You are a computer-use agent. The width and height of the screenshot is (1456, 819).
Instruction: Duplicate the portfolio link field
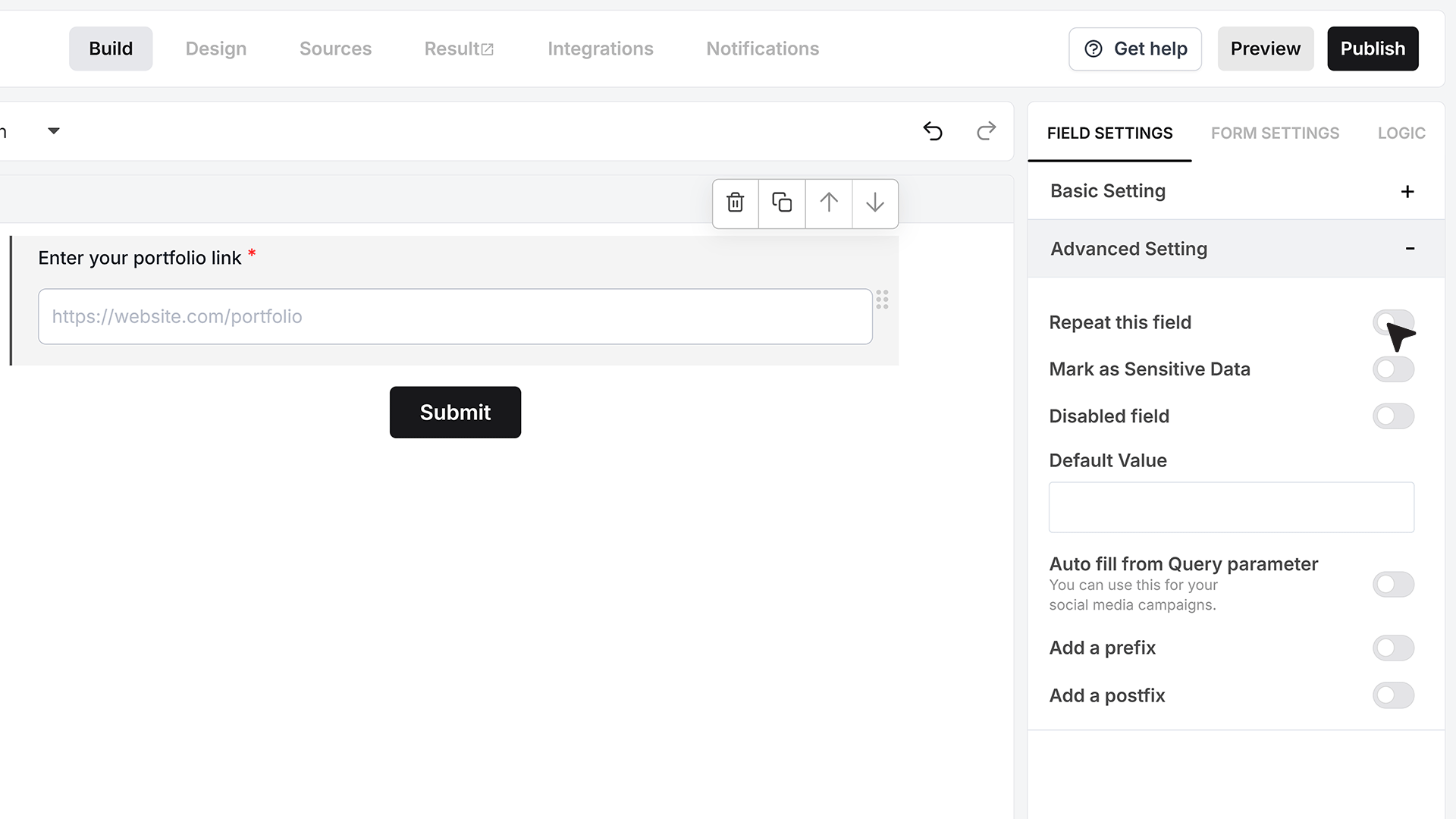782,203
